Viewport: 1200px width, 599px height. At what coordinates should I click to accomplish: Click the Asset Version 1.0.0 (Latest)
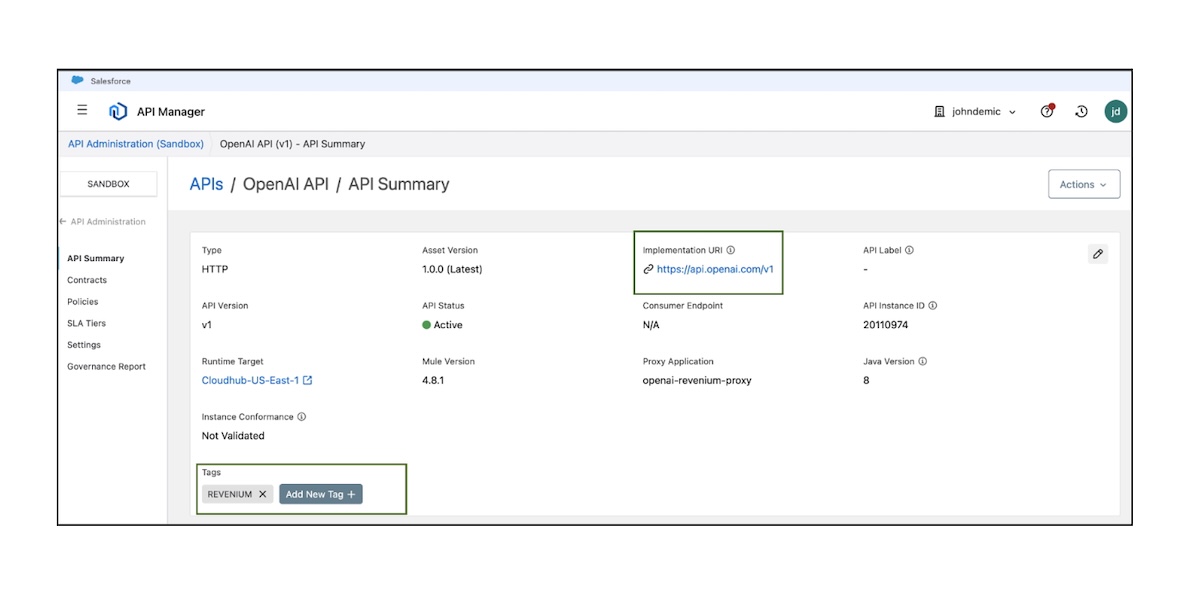click(452, 269)
